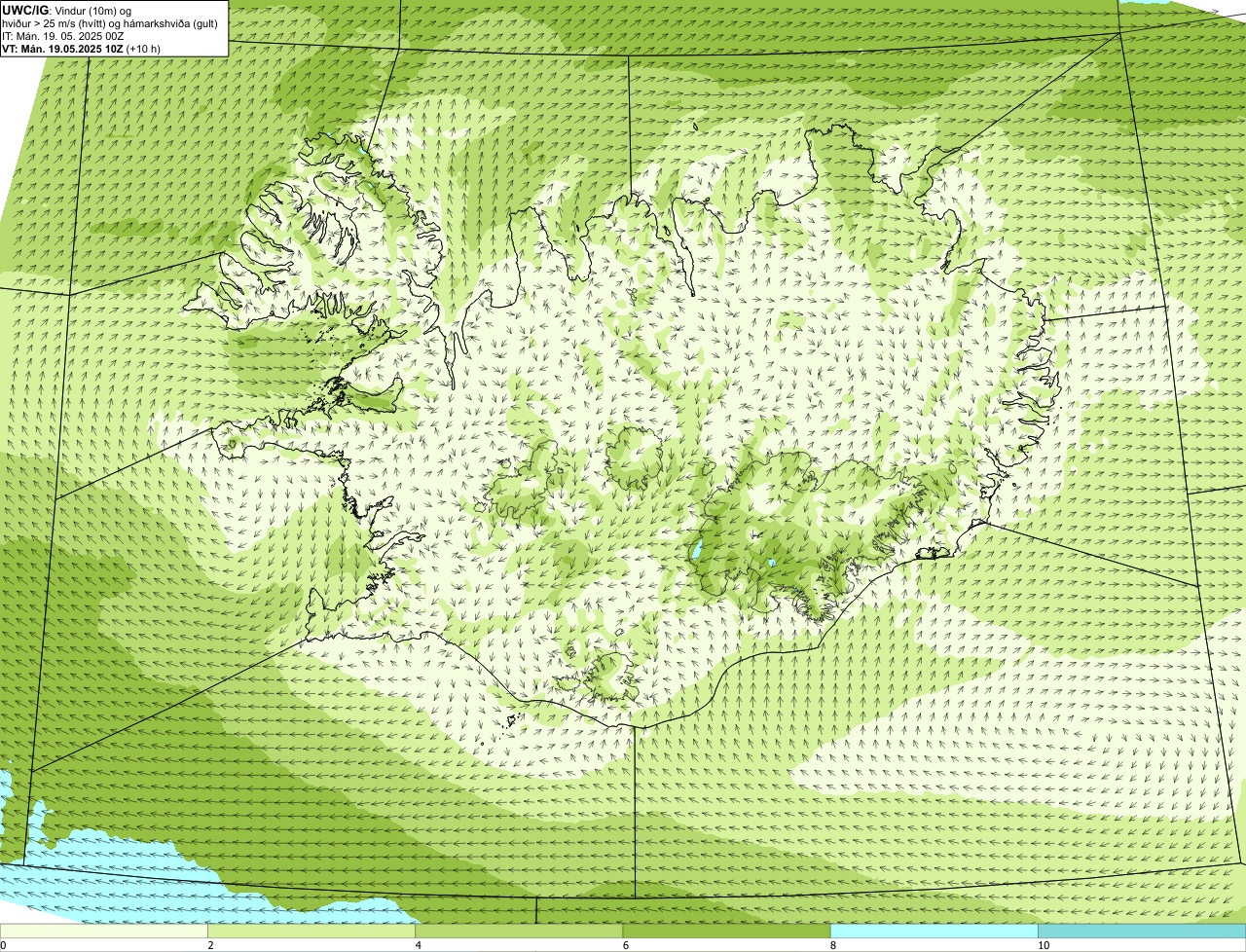Click the 'UWC/IG: Vindur (10m) og' title line
The width and height of the screenshot is (1246, 952).
click(67, 11)
